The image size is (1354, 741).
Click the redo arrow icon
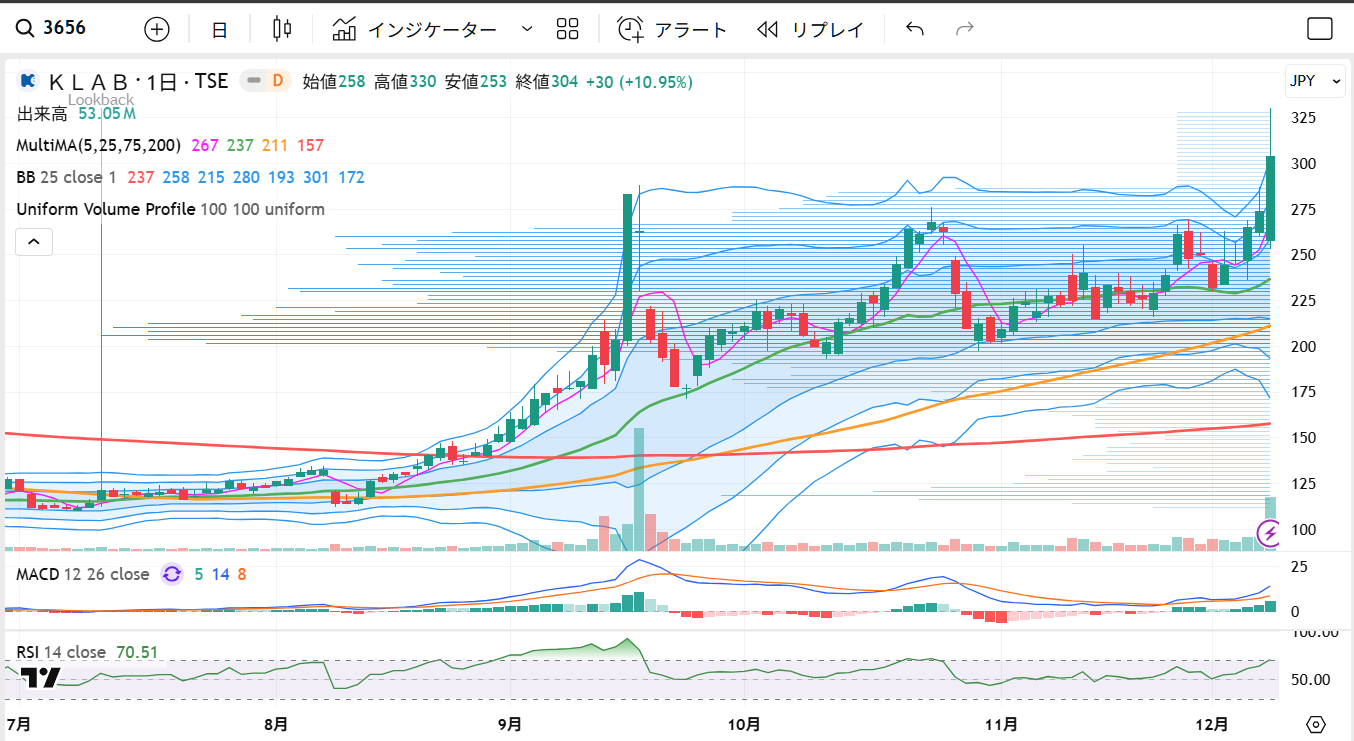pos(964,29)
